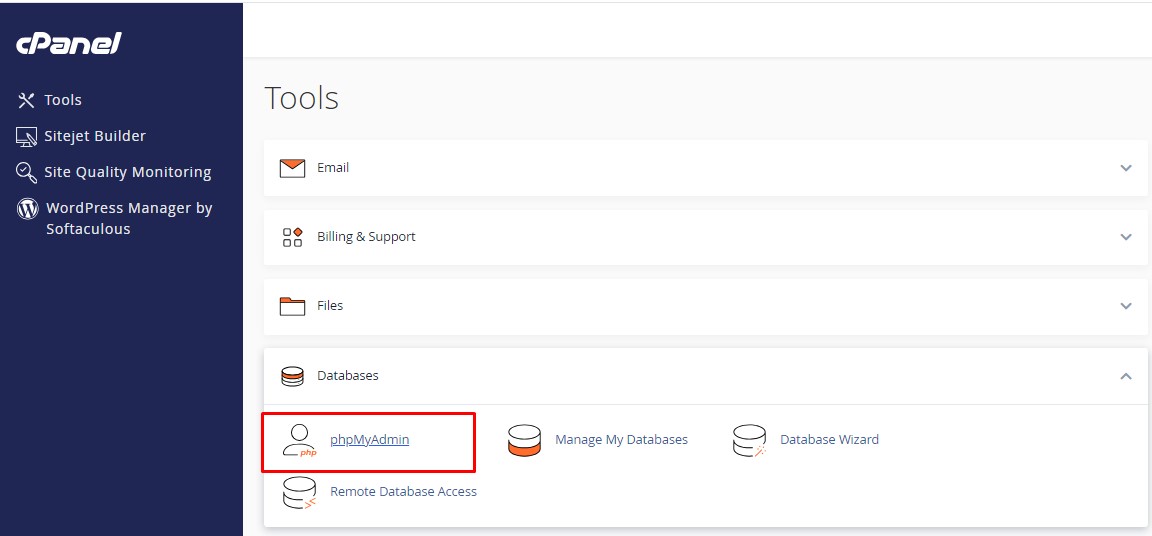Screen dimensions: 1152x536
Task: Click the Files folder icon
Action: tap(292, 306)
